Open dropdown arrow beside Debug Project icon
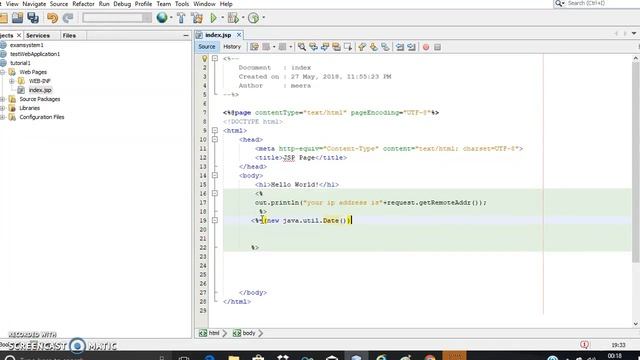This screenshot has width=640, height=360. [x=243, y=18]
